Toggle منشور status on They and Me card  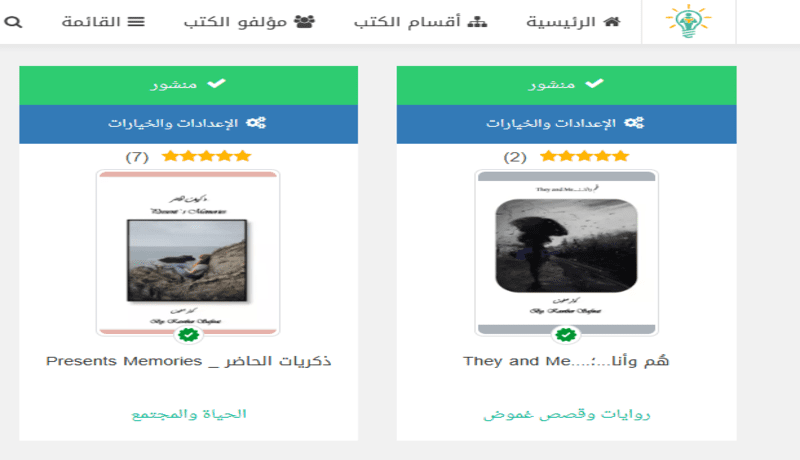click(566, 85)
